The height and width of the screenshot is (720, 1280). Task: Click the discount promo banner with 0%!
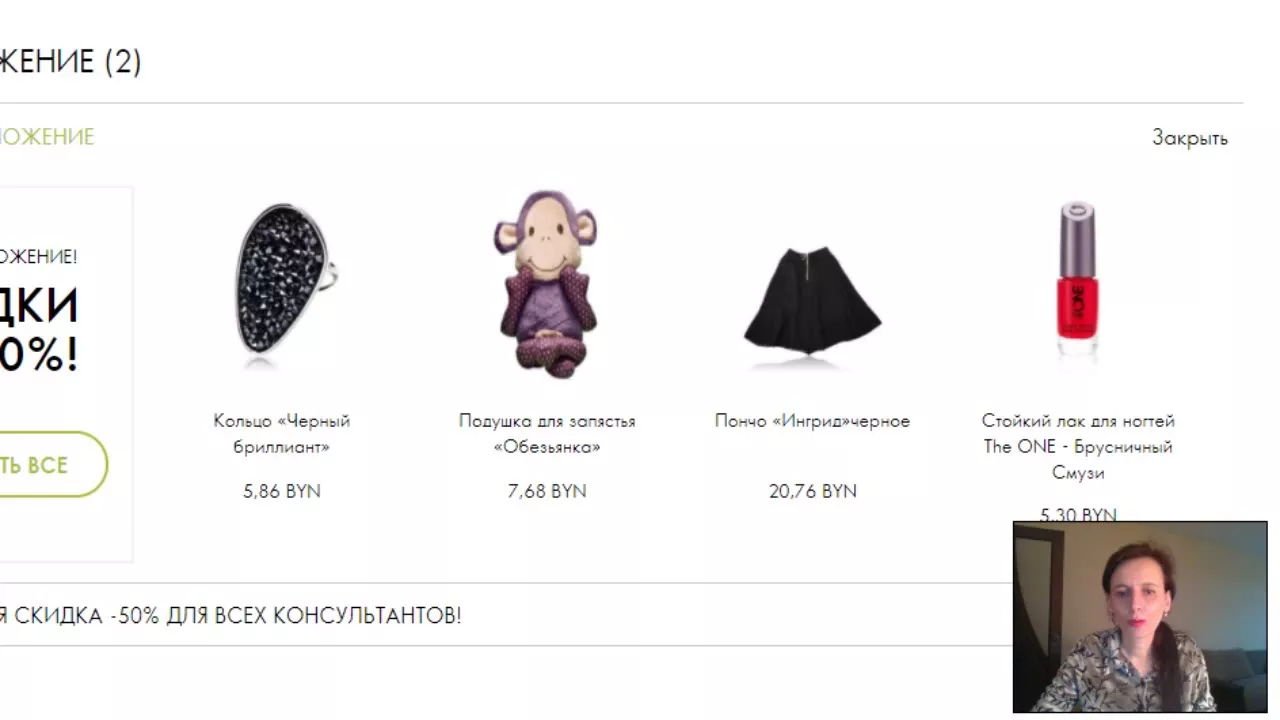click(66, 374)
